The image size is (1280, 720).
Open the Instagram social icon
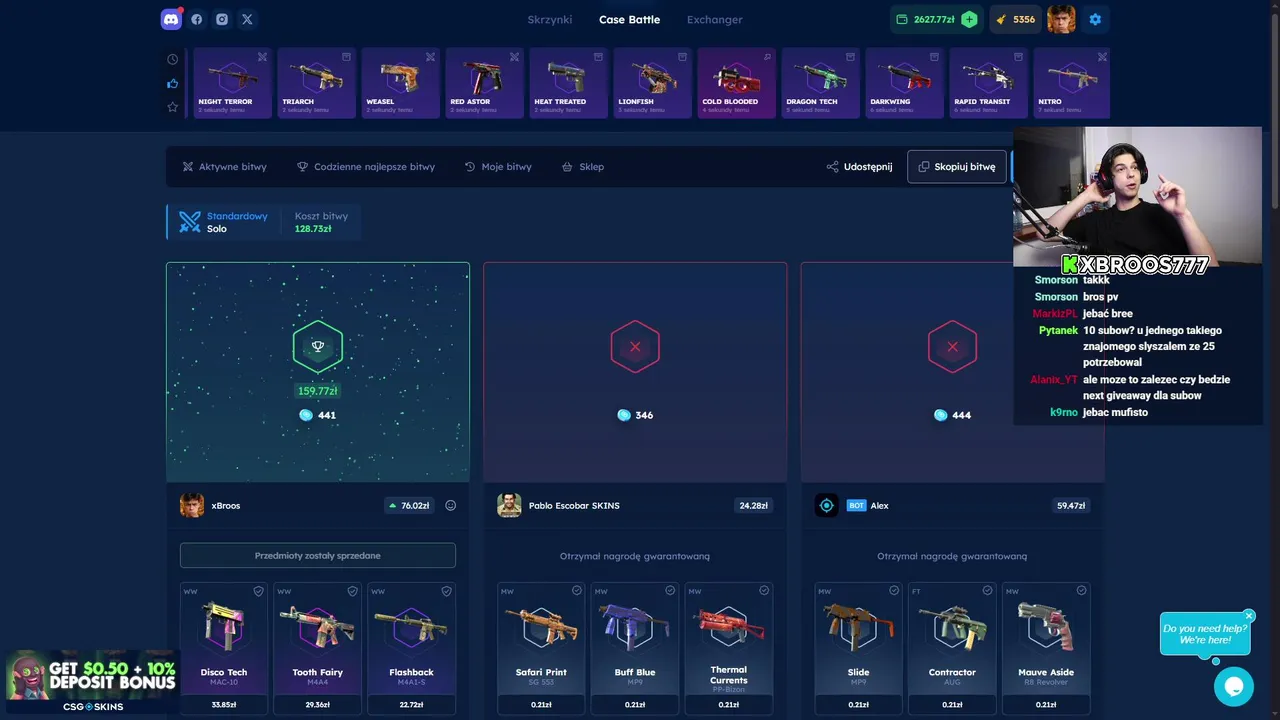click(222, 19)
